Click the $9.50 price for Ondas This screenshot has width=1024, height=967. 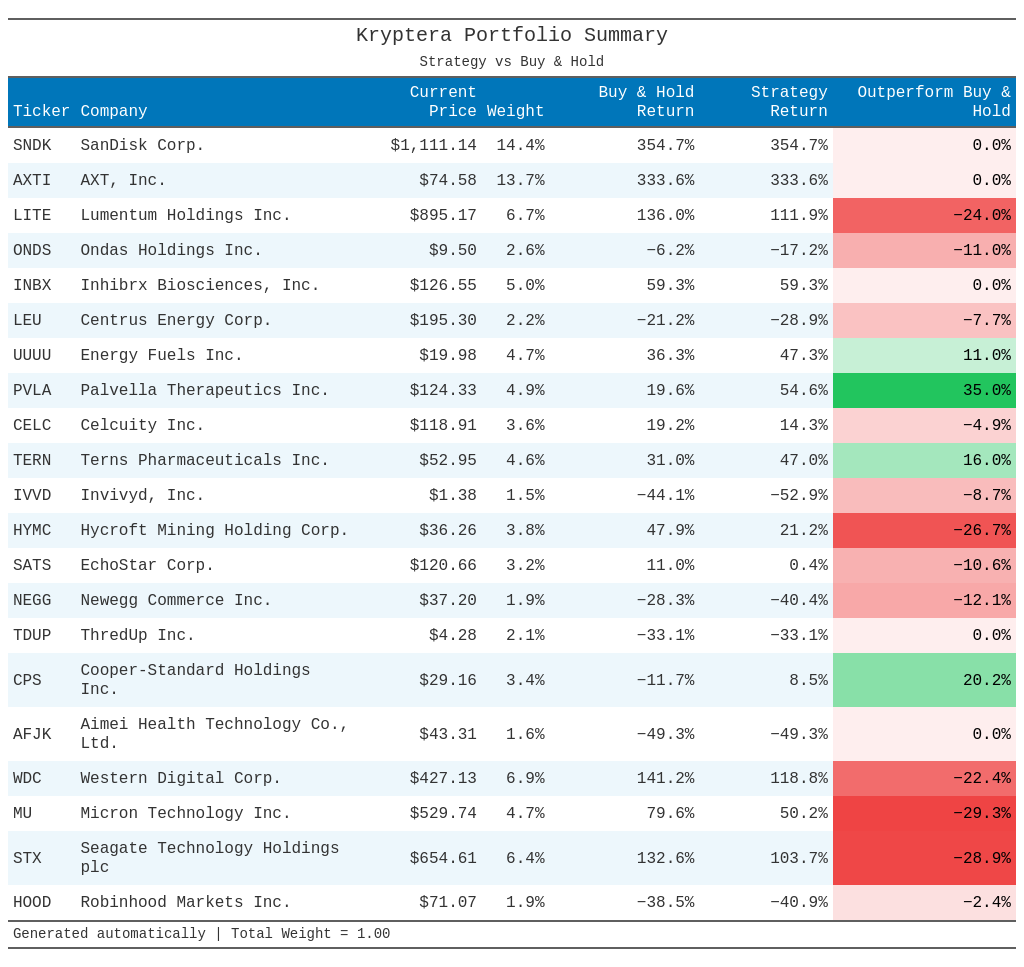point(453,250)
